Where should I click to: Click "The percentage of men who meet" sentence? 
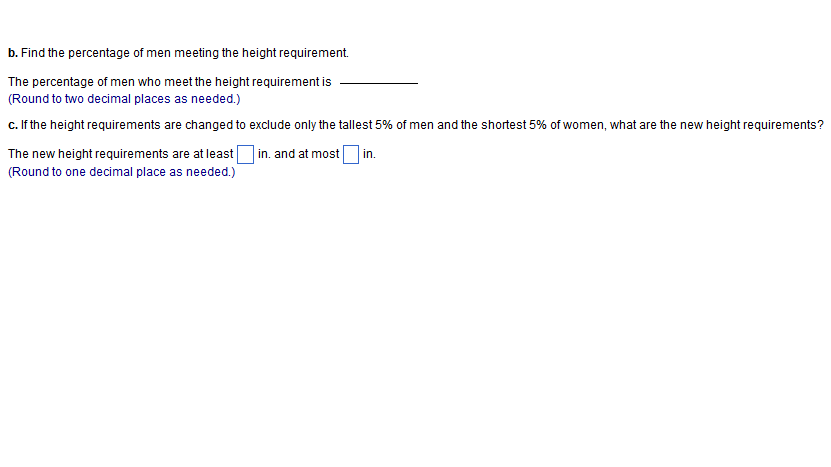(90, 81)
